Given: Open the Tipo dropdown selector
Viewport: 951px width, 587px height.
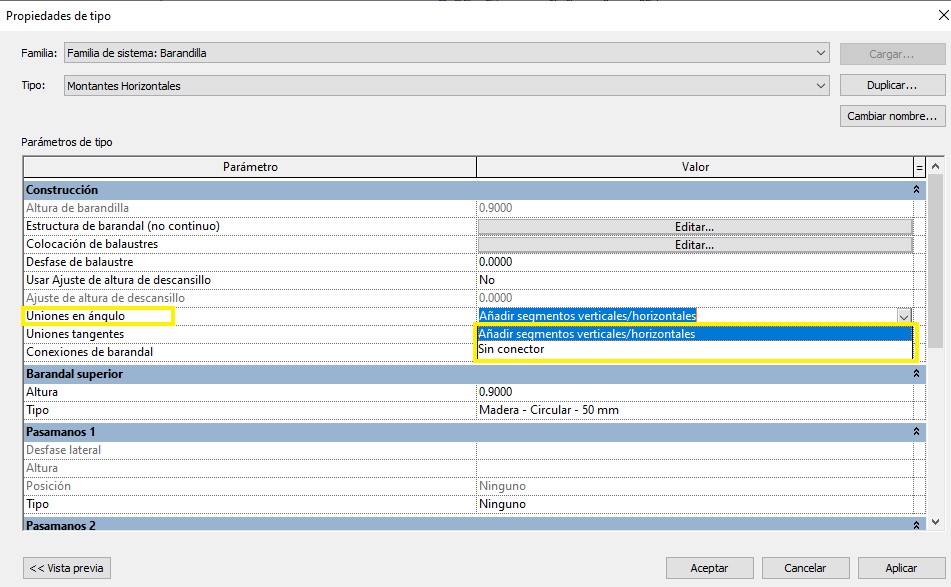Looking at the screenshot, I should (820, 86).
